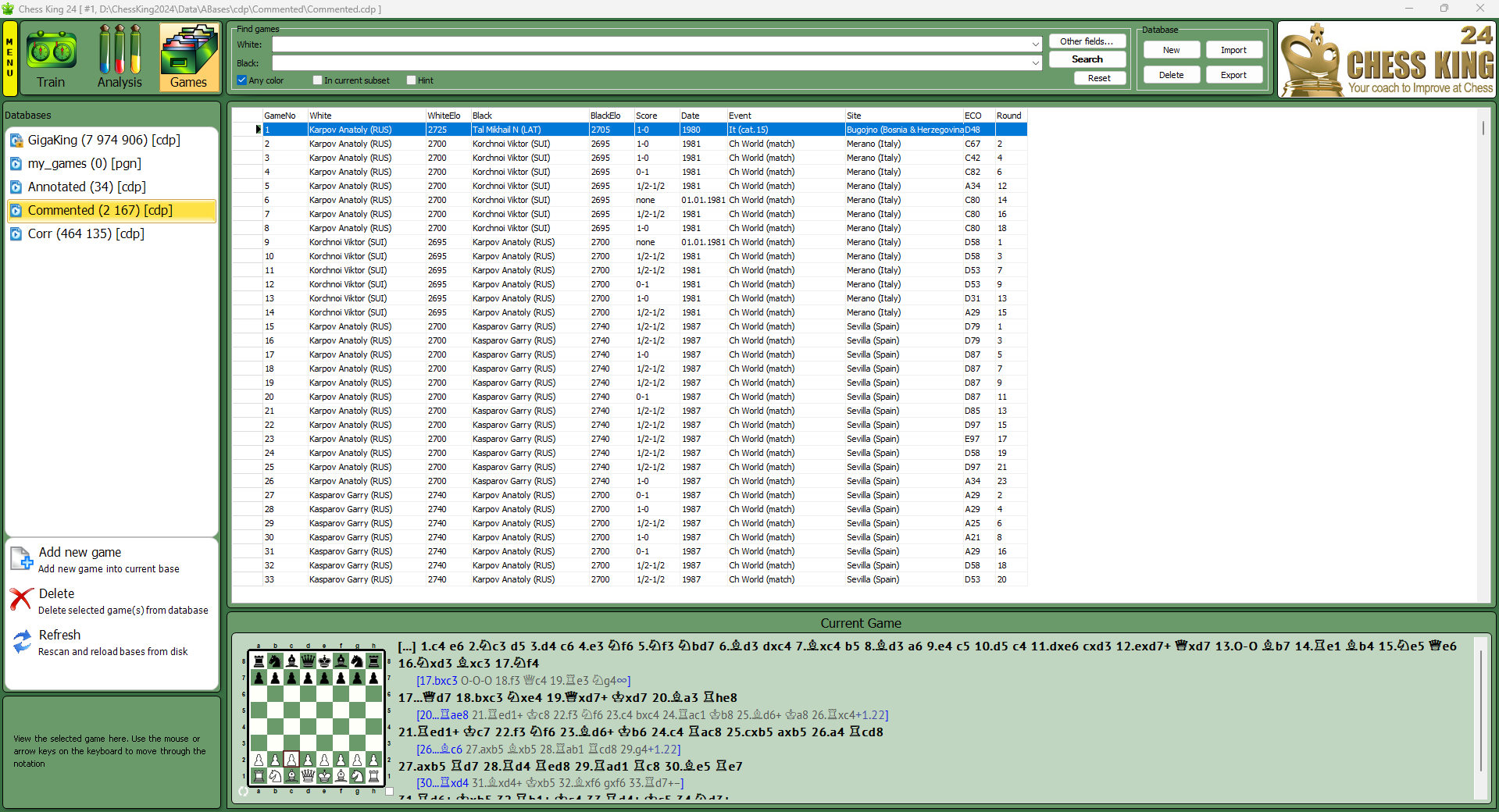Click the Annotated database icon
1499x812 pixels.
click(16, 187)
